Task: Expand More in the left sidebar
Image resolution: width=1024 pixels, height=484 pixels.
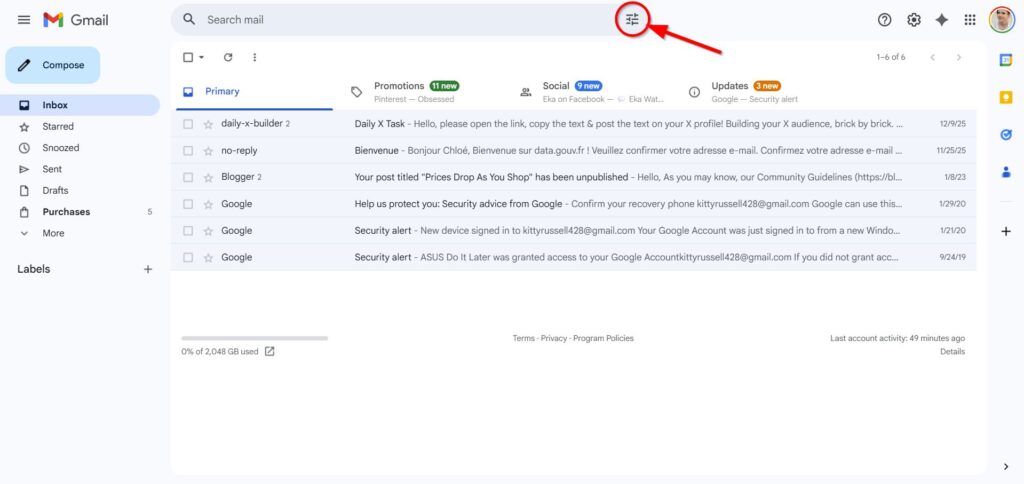Action: click(x=52, y=233)
